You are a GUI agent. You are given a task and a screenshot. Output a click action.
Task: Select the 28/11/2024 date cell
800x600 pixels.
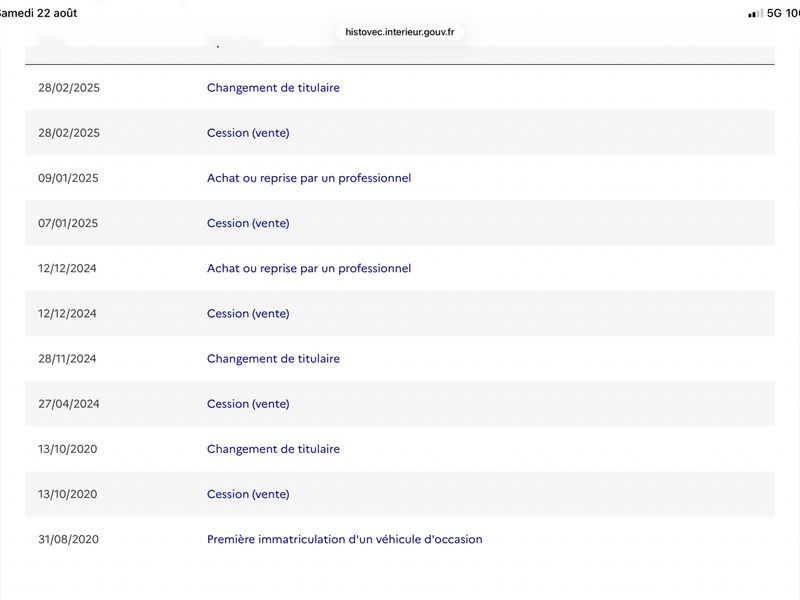click(x=67, y=359)
